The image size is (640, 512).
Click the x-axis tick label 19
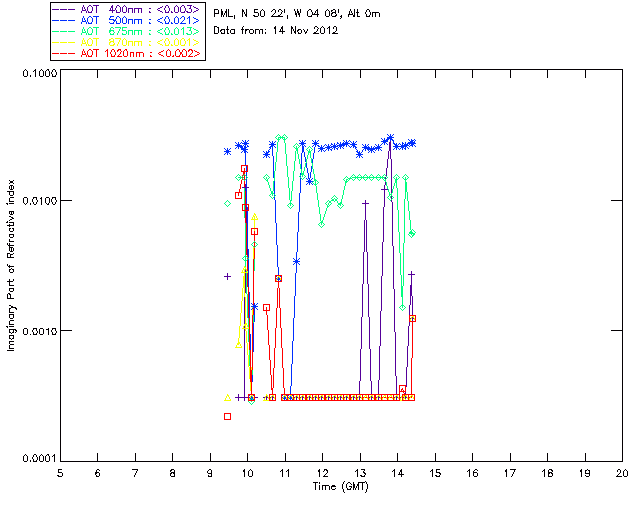point(585,473)
